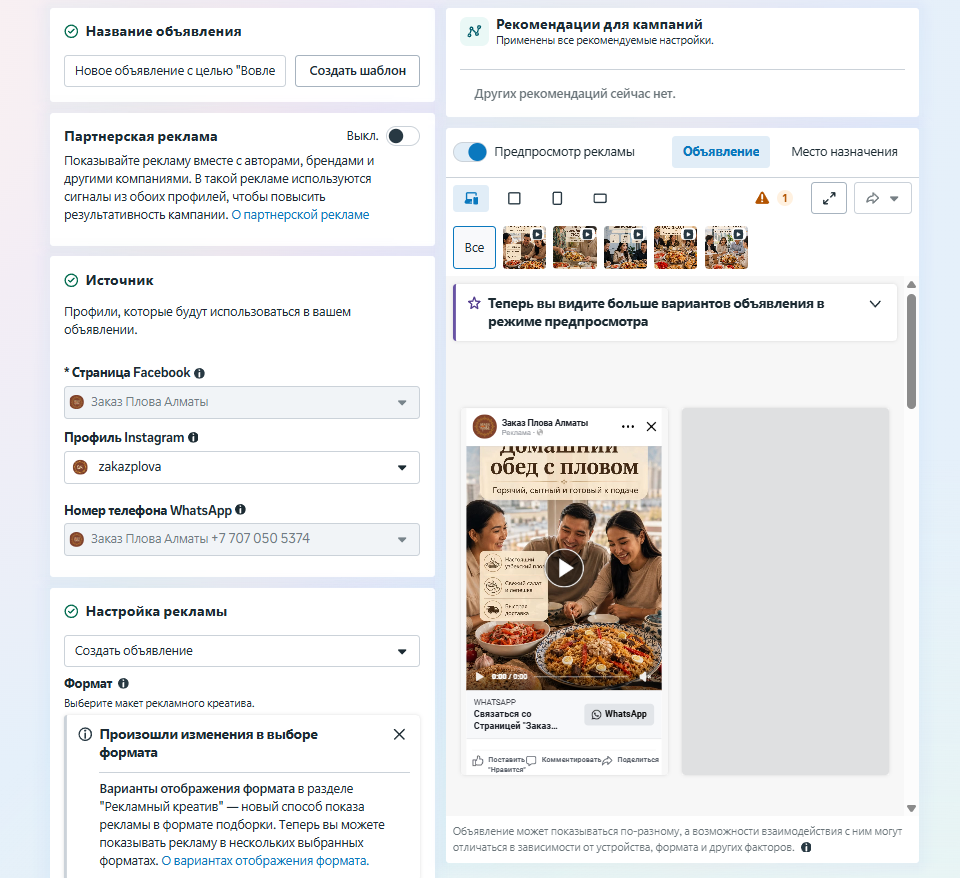
Task: Switch to the Объявление tab
Action: (721, 152)
